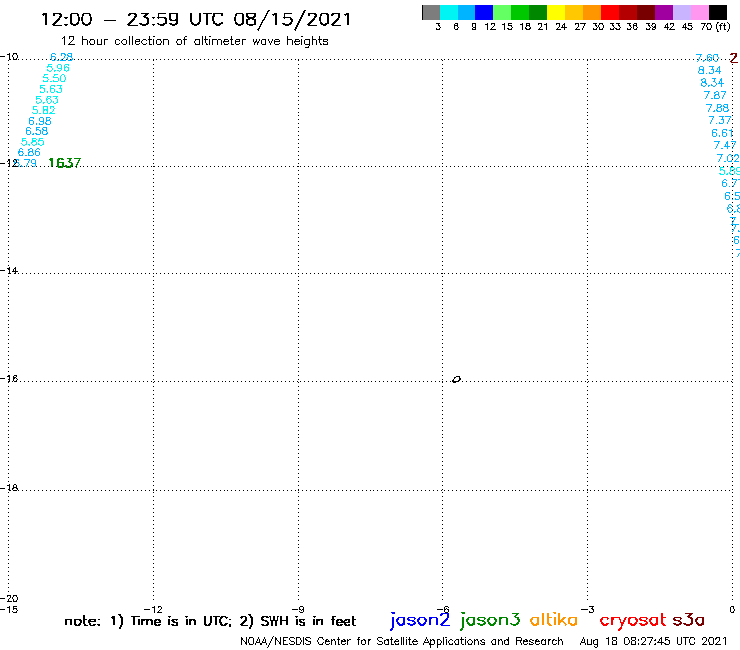
Task: Click the '70 (ft)' legend scale label
Action: tap(715, 27)
